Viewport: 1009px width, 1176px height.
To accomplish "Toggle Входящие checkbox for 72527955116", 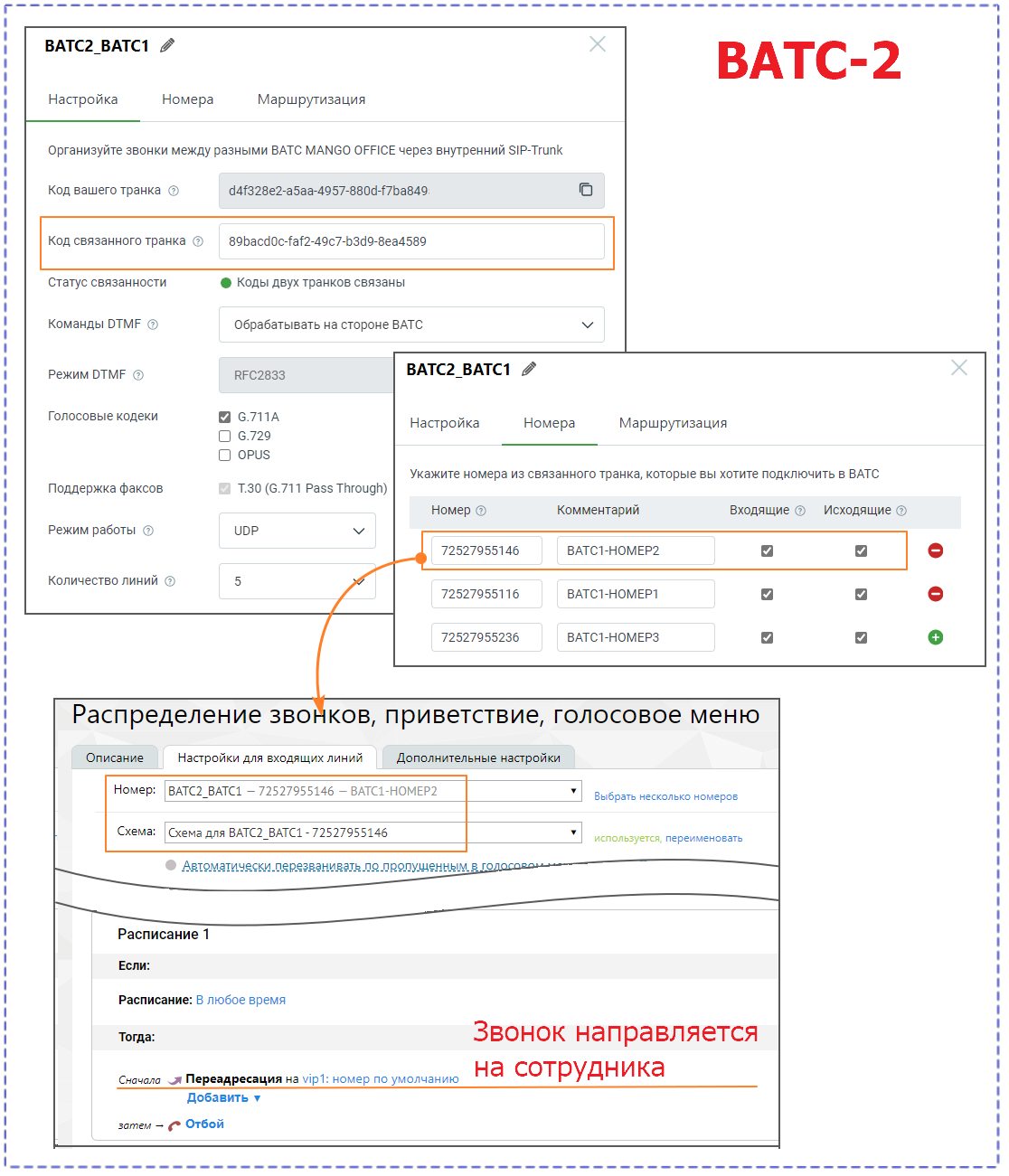I will pos(767,594).
